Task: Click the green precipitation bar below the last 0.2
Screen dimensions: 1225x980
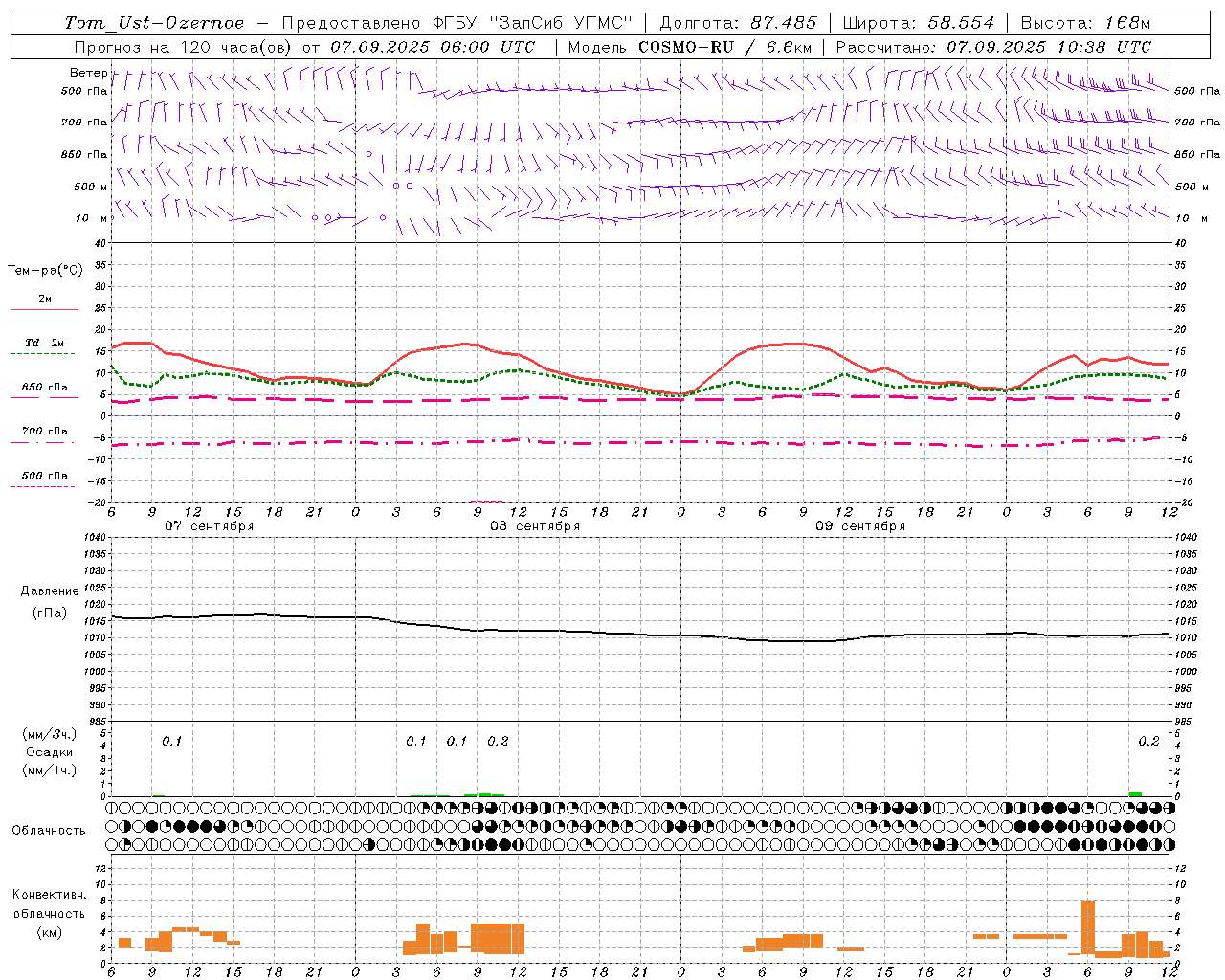Action: point(1135,793)
